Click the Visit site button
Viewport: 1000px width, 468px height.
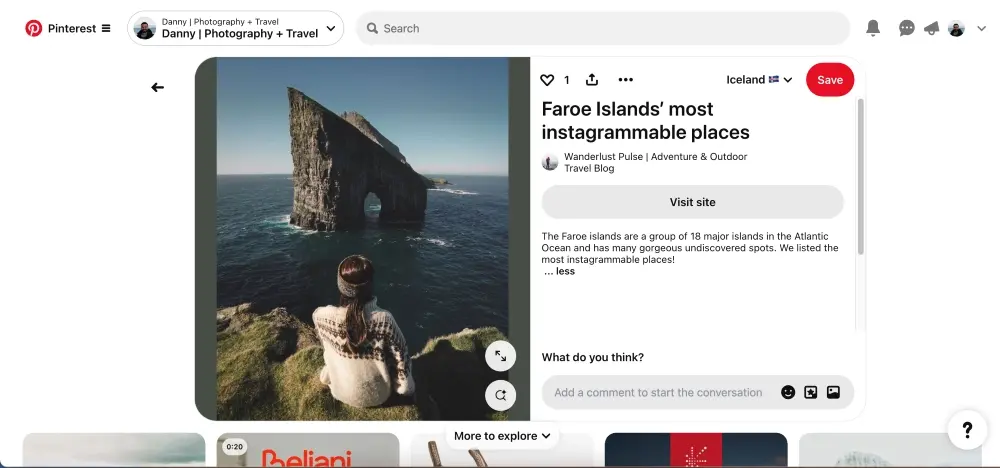click(x=692, y=202)
